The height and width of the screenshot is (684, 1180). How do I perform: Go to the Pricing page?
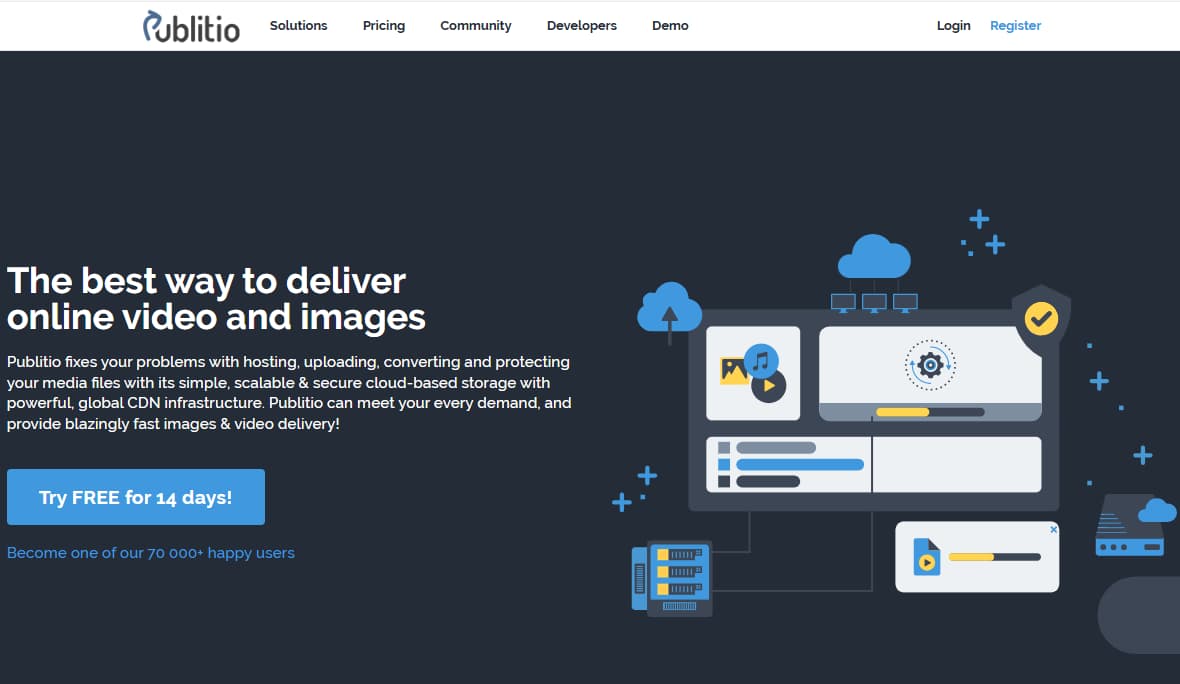(384, 26)
